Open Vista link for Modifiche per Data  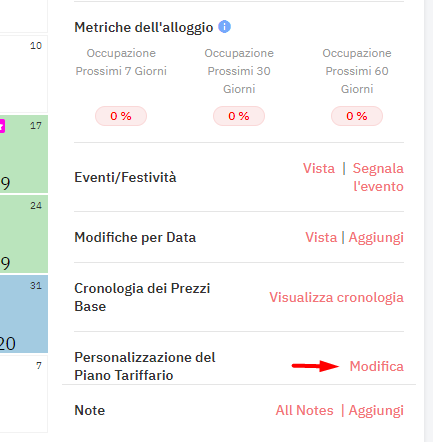(x=321, y=237)
